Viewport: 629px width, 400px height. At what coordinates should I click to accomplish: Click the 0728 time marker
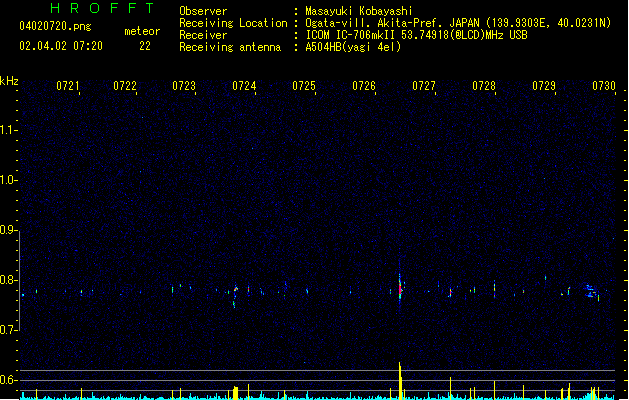click(484, 86)
